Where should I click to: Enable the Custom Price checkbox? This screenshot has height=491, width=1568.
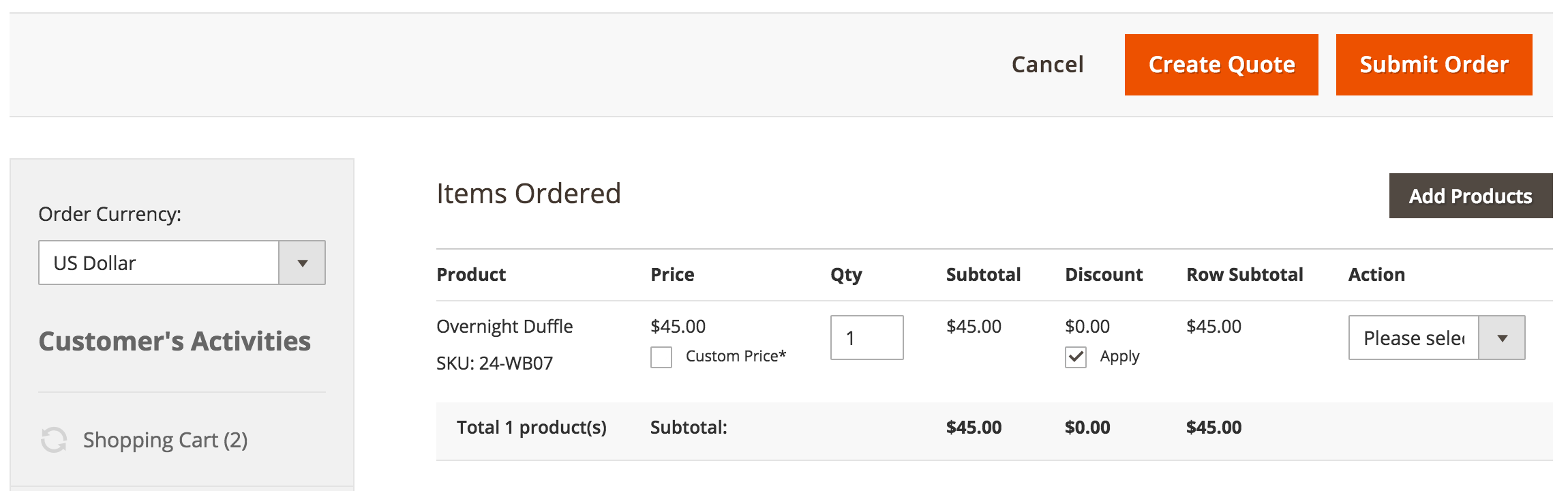coord(661,357)
